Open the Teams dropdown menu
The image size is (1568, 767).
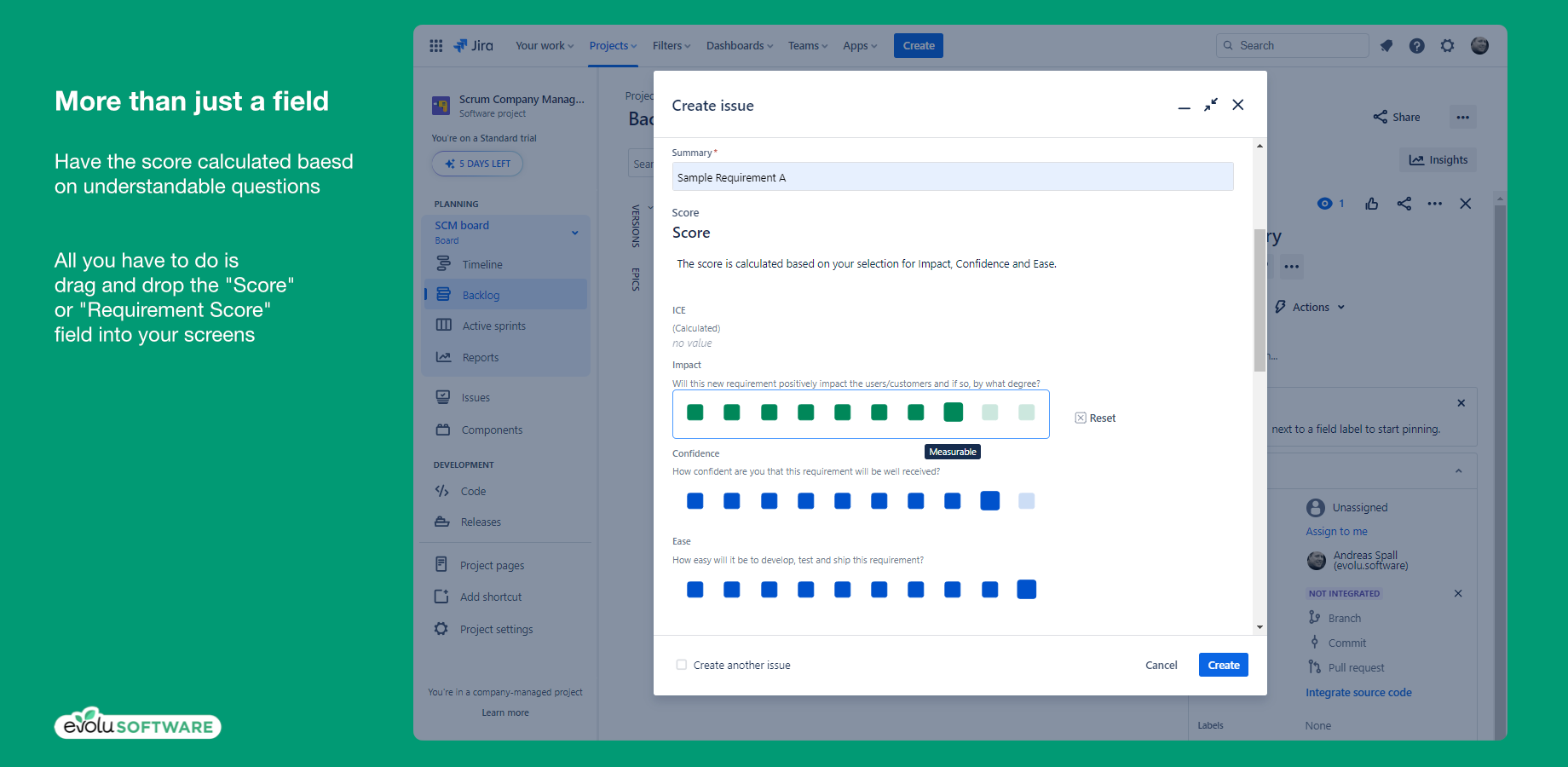(x=808, y=46)
